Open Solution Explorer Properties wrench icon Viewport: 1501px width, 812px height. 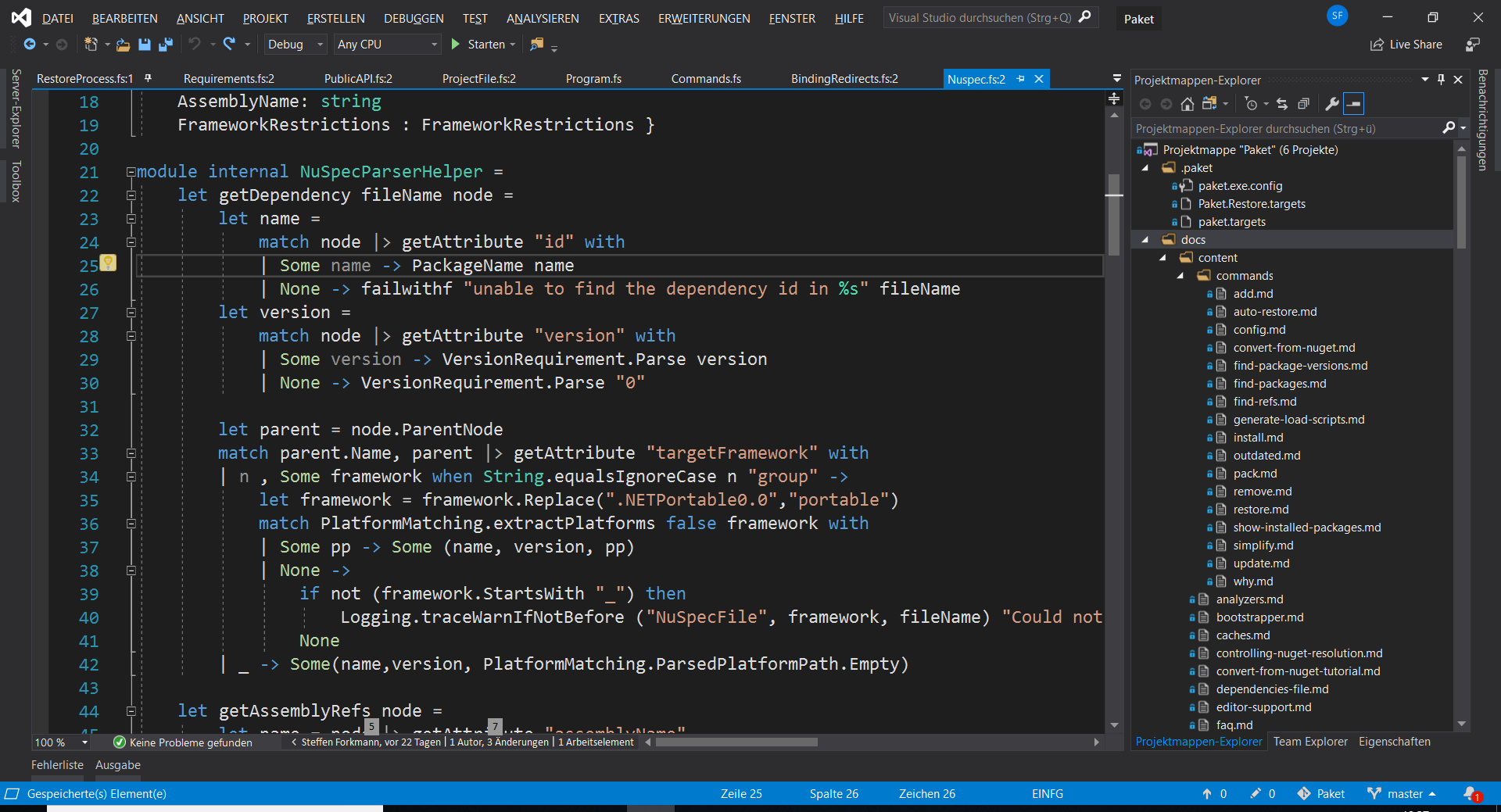[1331, 103]
